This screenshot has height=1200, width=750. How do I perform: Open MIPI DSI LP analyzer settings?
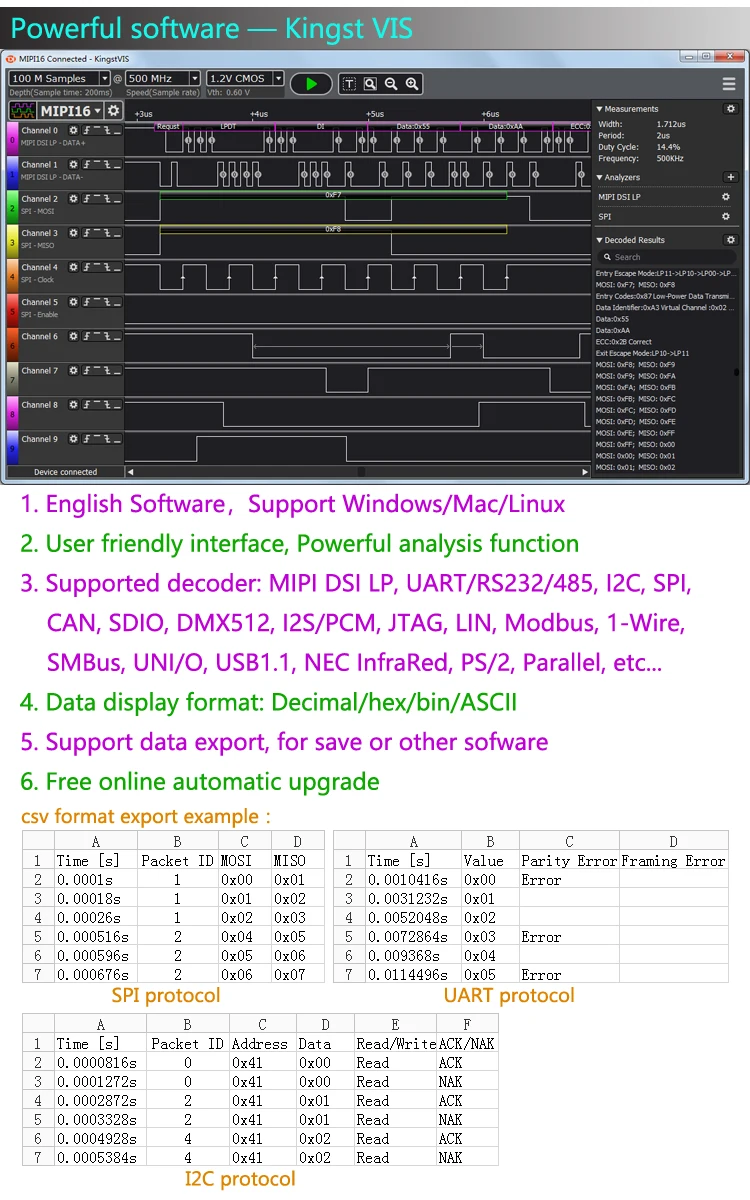point(726,197)
